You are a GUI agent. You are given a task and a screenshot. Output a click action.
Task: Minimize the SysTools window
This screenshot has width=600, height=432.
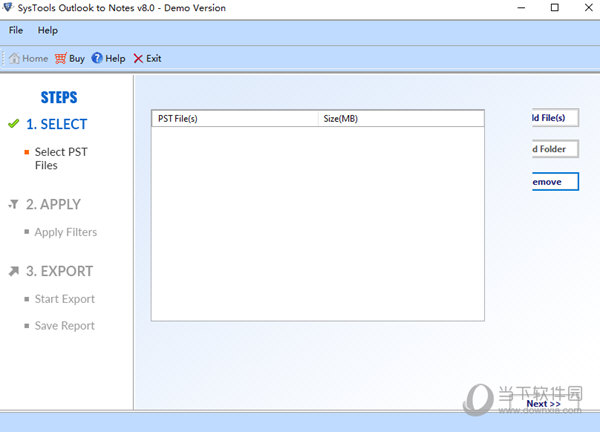pyautogui.click(x=521, y=8)
